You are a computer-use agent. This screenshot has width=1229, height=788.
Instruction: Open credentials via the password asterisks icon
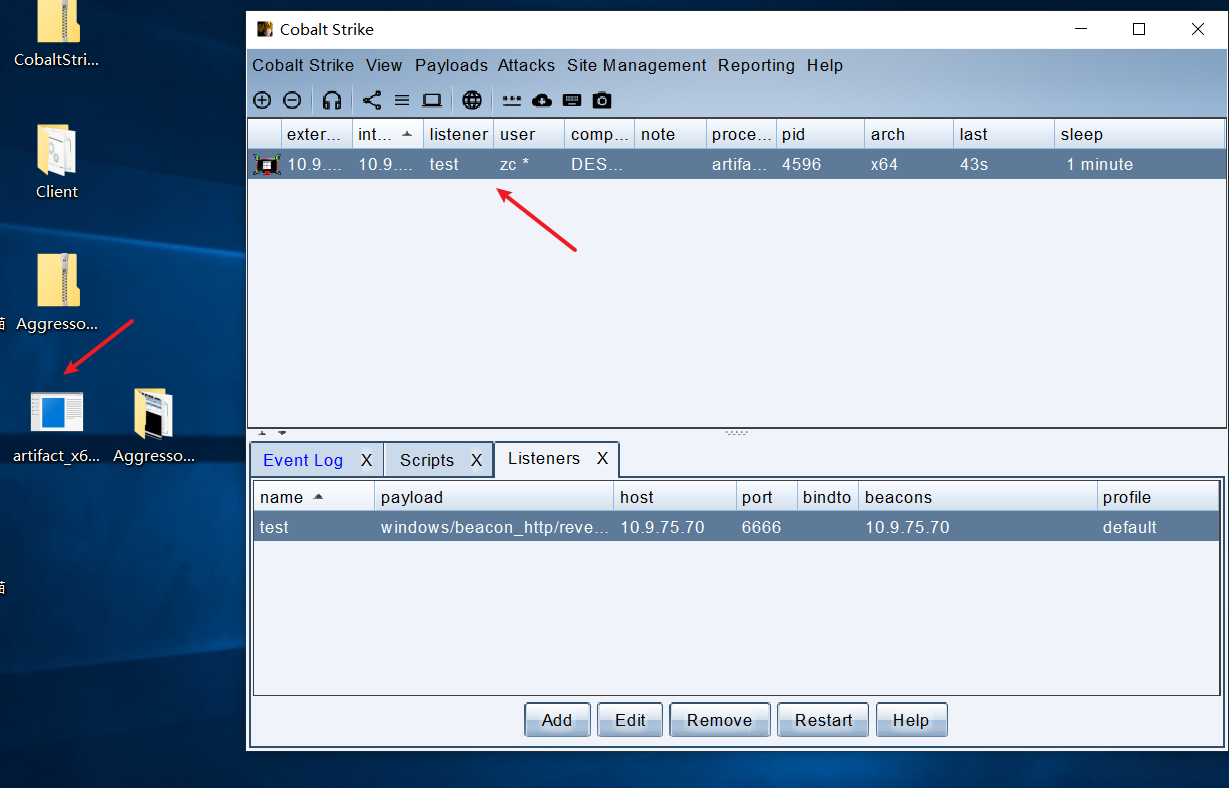(512, 100)
